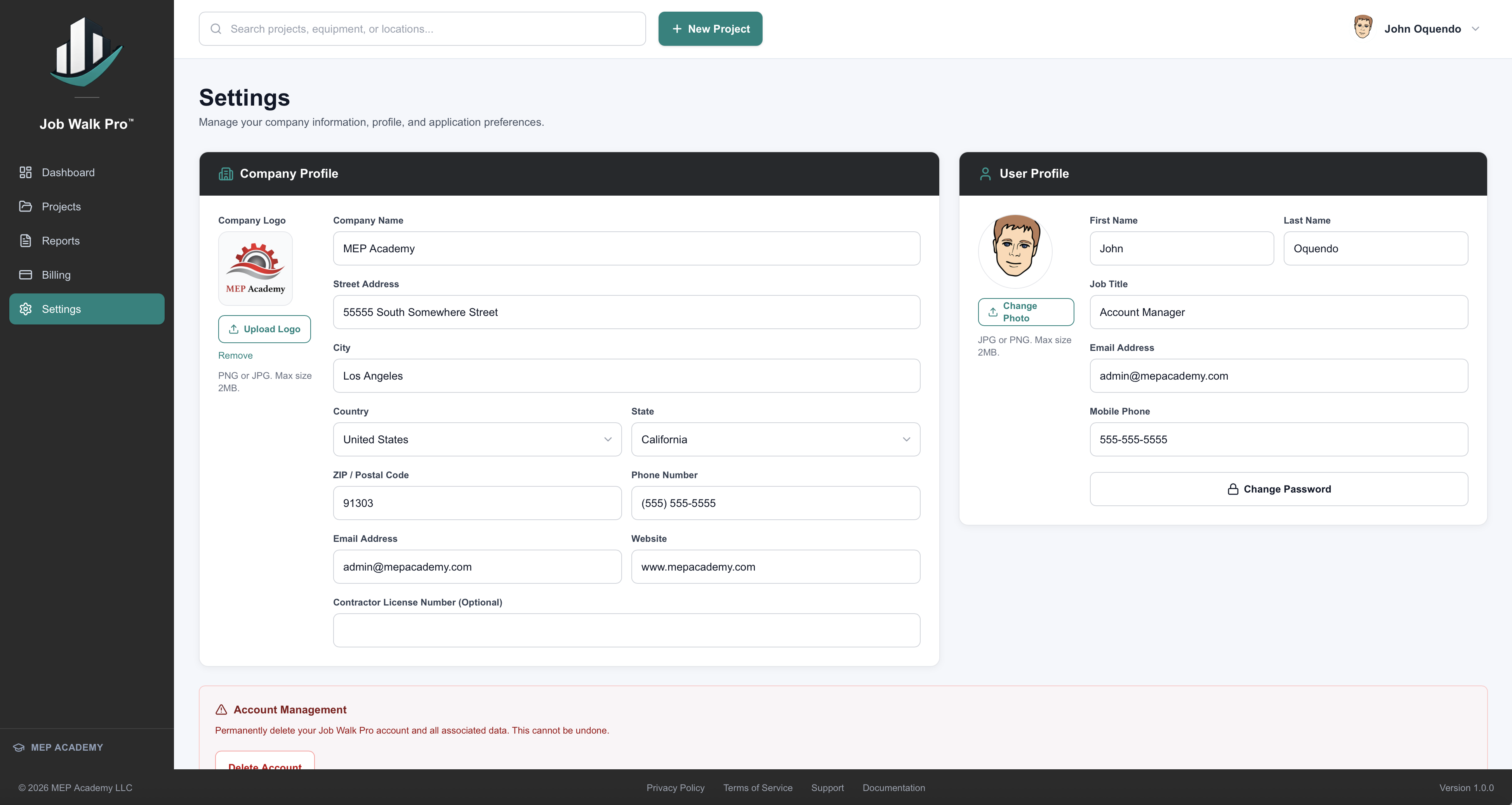Click the John Oquendo avatar in header
Screen dimensions: 1512x805
click(1363, 27)
